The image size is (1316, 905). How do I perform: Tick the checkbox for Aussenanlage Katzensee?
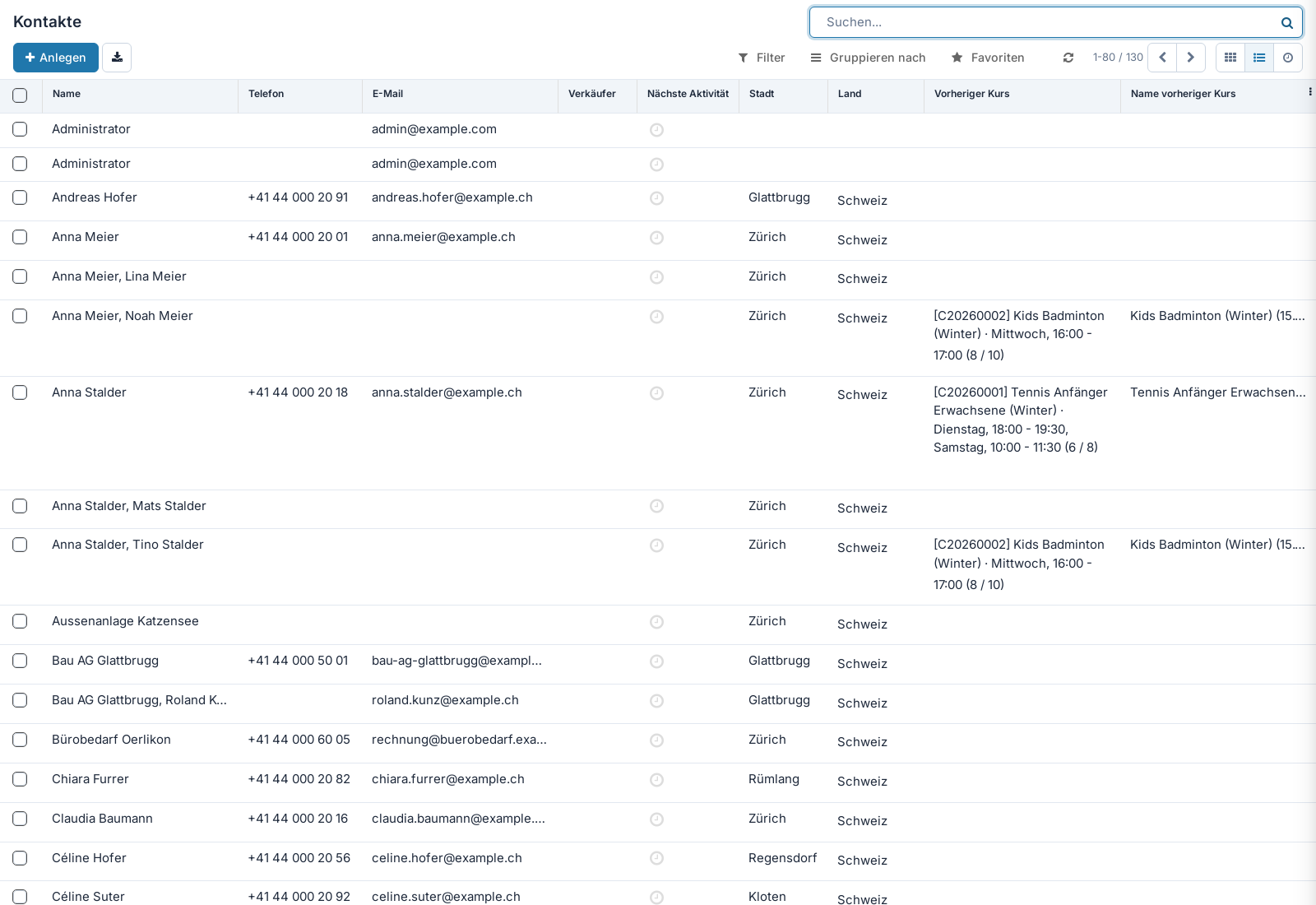click(20, 621)
